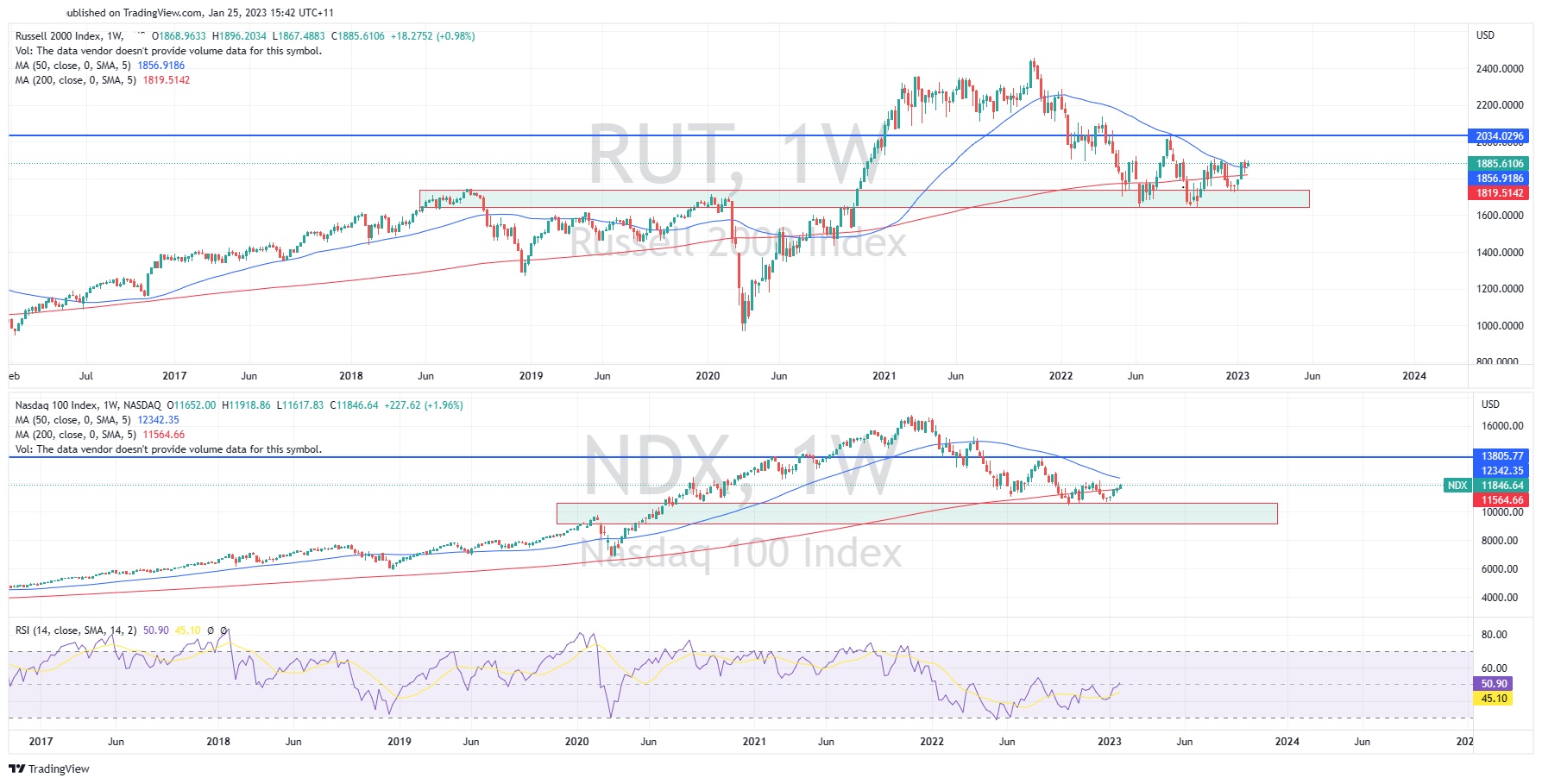This screenshot has width=1542, height=784.
Task: Select the 'Nasdaq 100 Index, 1W, NASDAQ' legend title
Action: 88,405
